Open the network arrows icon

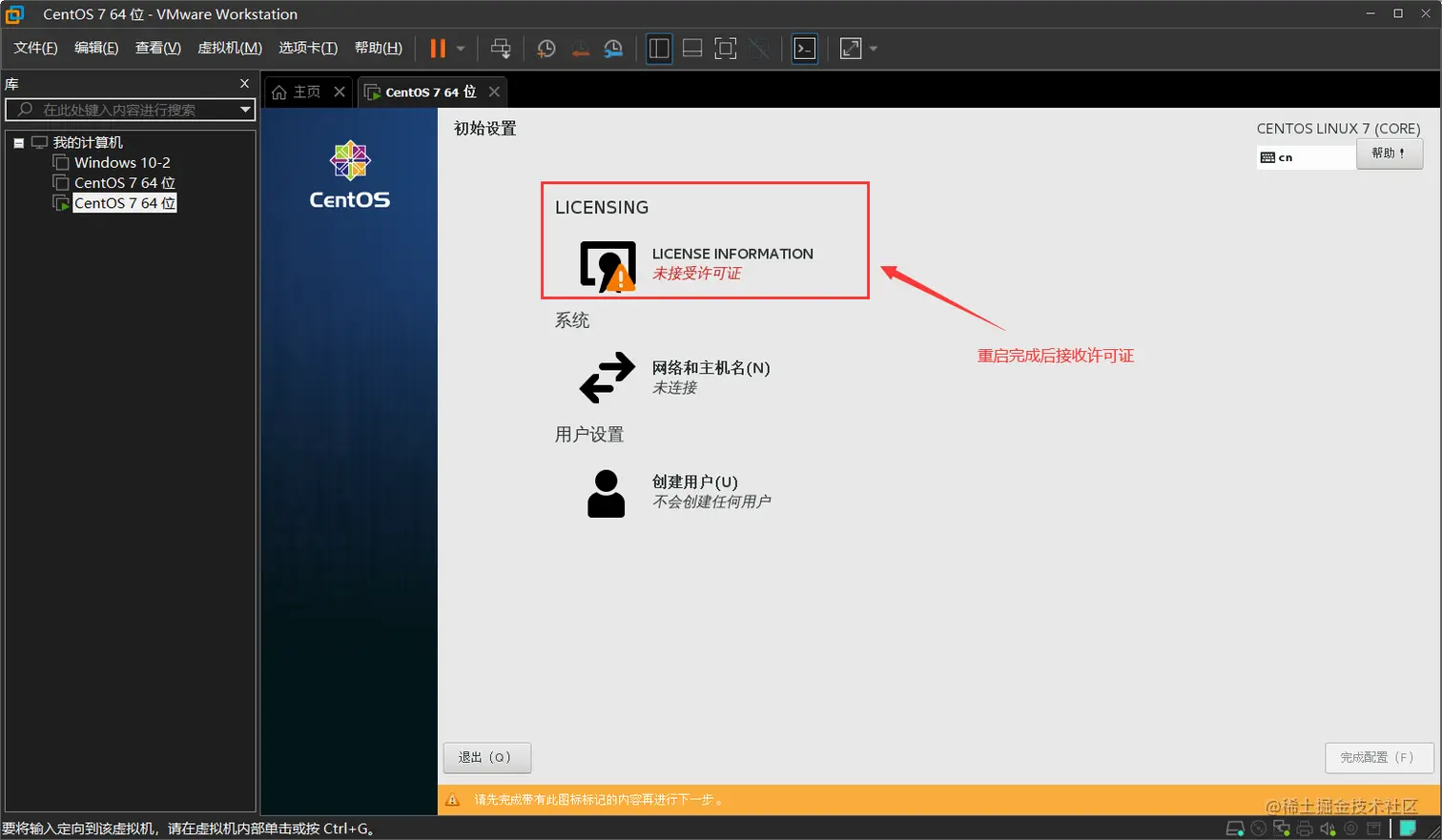point(607,377)
